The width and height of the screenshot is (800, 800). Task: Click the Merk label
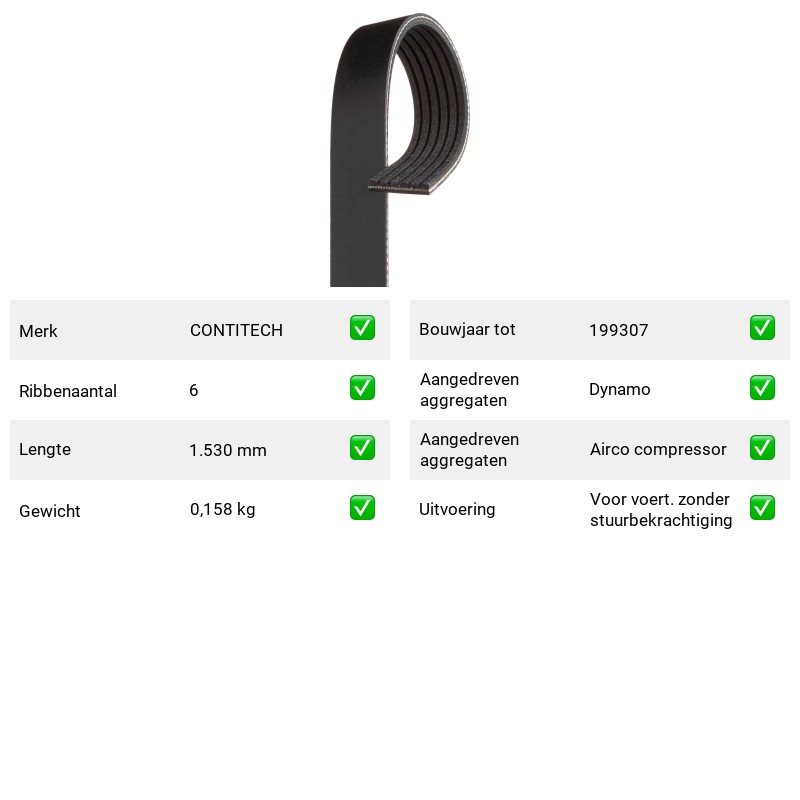click(38, 331)
